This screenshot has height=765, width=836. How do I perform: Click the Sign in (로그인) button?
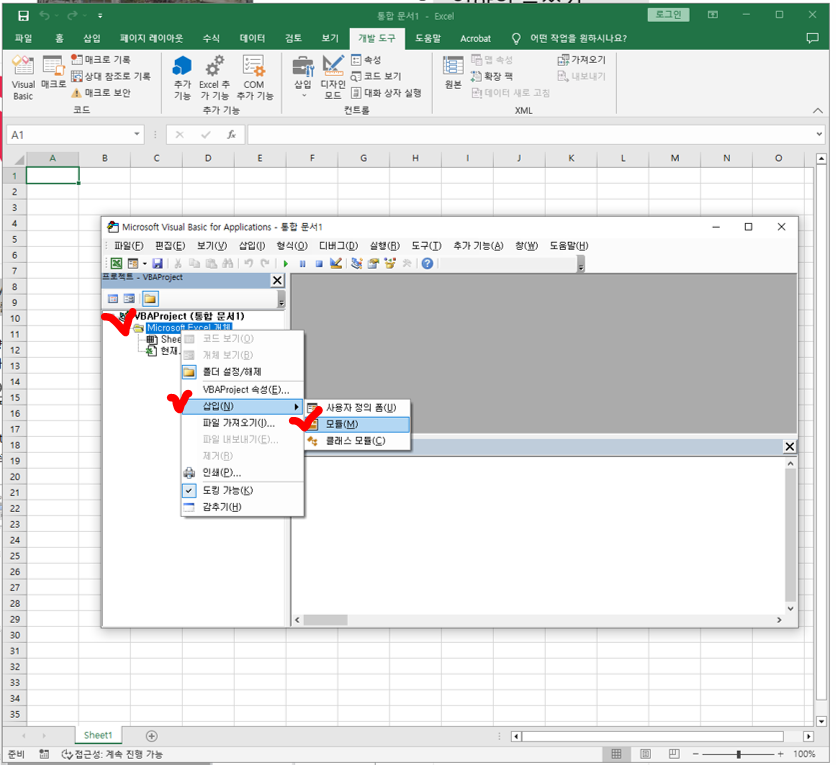tap(668, 15)
